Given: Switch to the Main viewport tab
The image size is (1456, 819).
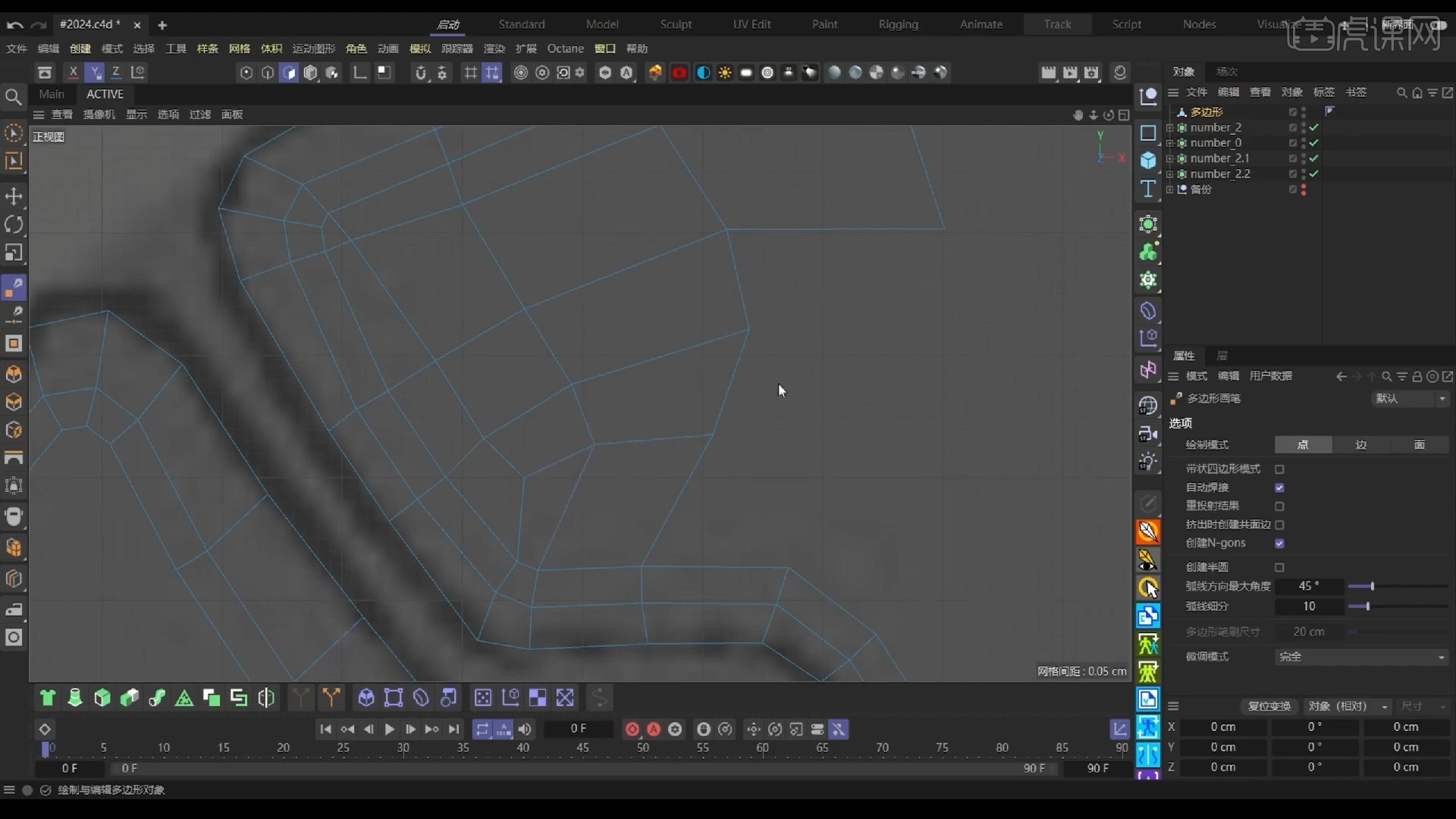Looking at the screenshot, I should [x=52, y=94].
